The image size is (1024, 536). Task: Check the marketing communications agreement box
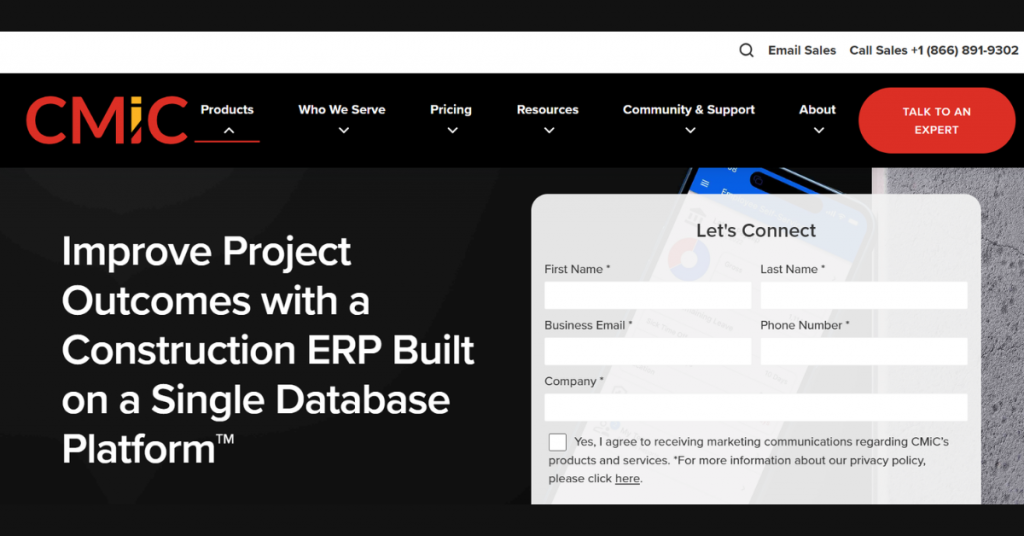tap(557, 442)
